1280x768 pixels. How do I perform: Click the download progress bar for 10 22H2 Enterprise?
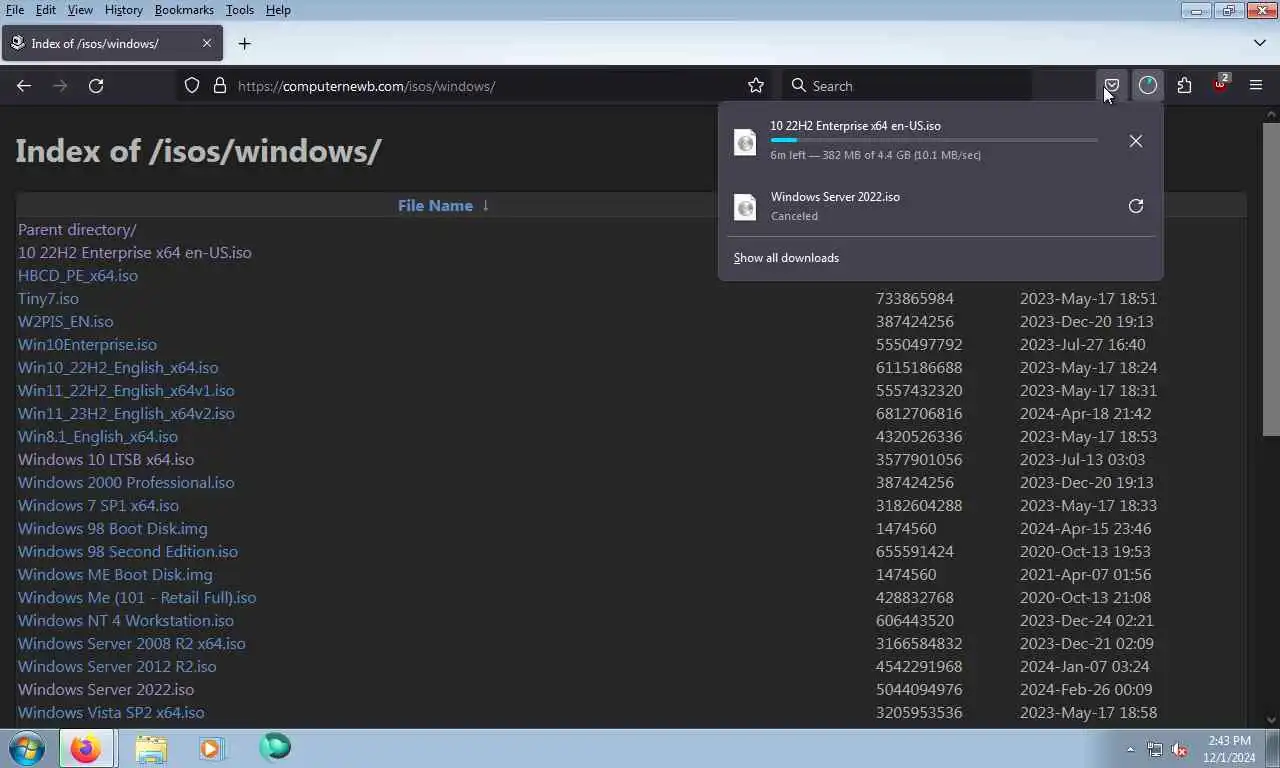[934, 140]
